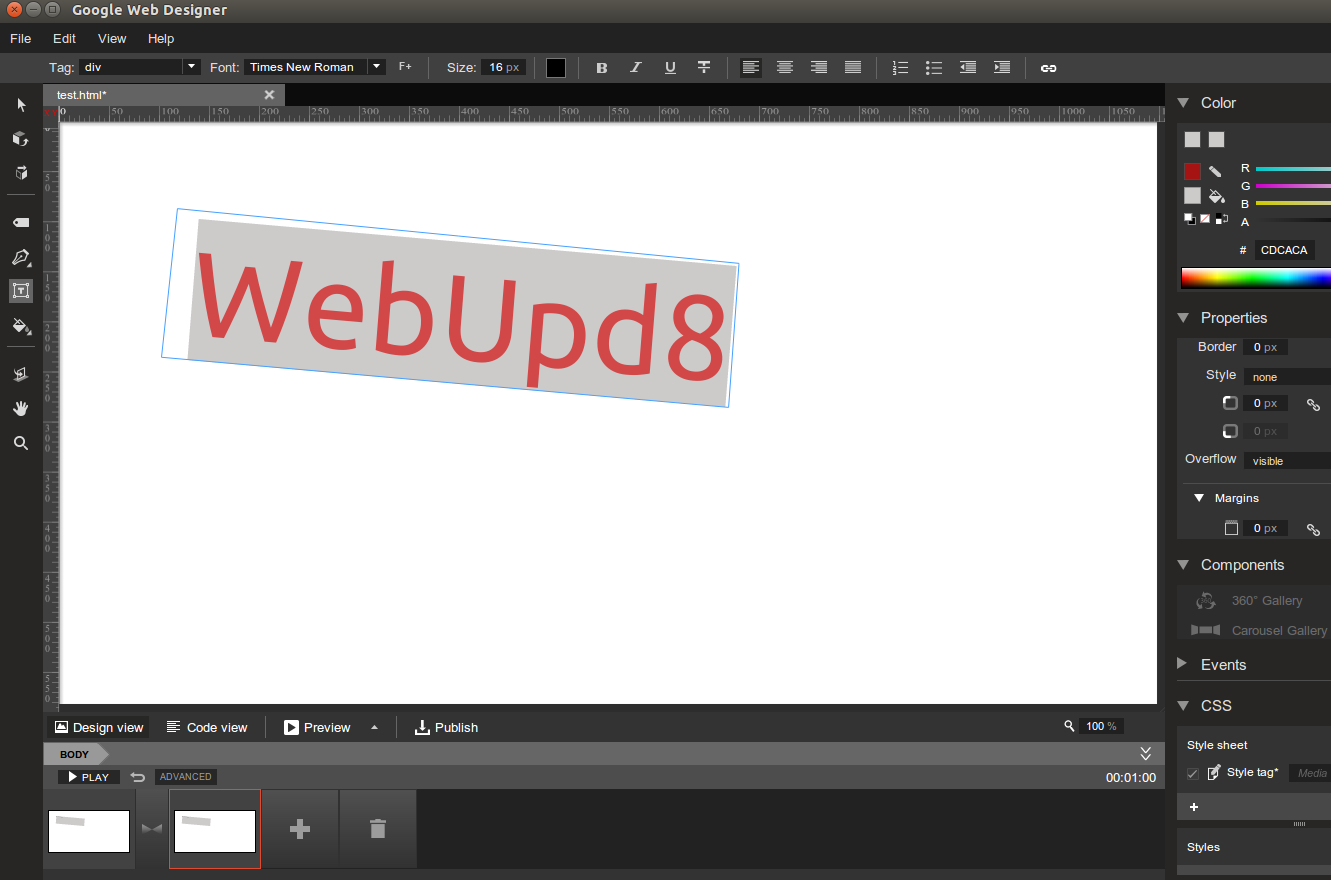This screenshot has width=1331, height=880.
Task: Delete keyframe with trash icon
Action: [x=377, y=829]
